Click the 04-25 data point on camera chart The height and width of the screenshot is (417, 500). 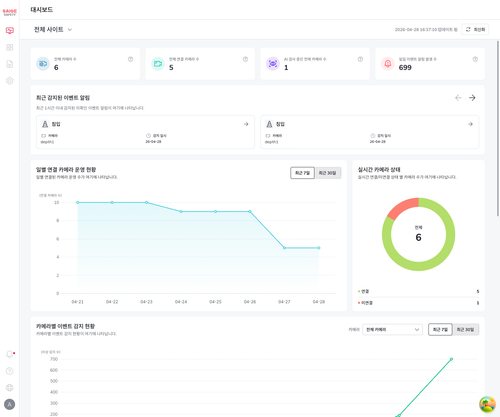click(x=215, y=211)
